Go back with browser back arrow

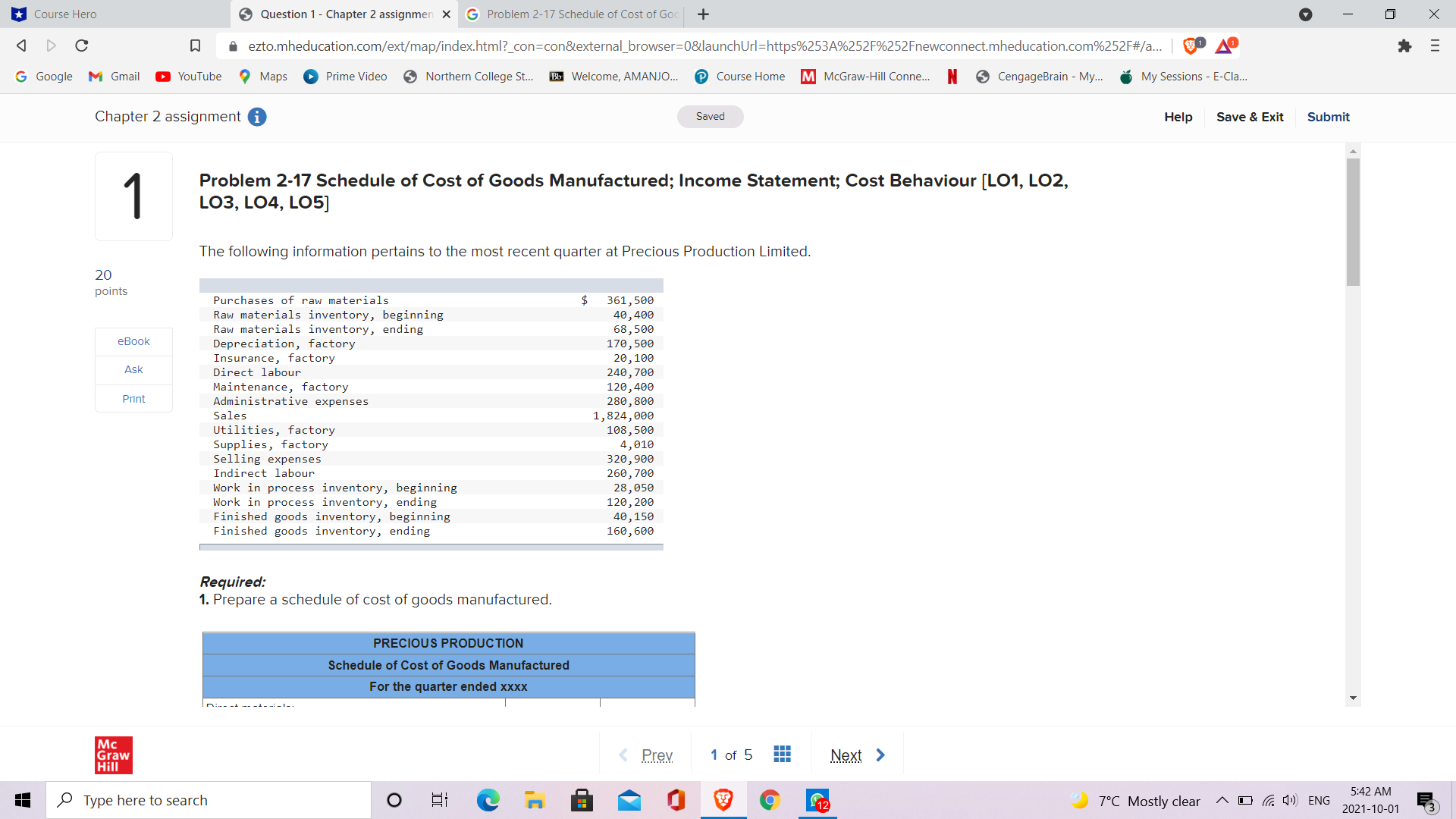tap(21, 46)
